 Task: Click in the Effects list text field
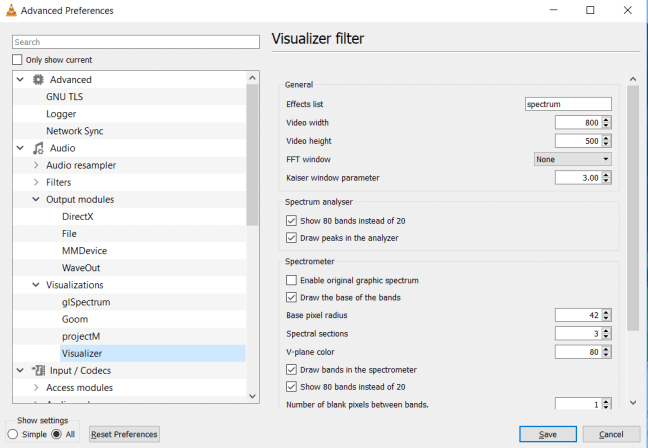pyautogui.click(x=568, y=104)
